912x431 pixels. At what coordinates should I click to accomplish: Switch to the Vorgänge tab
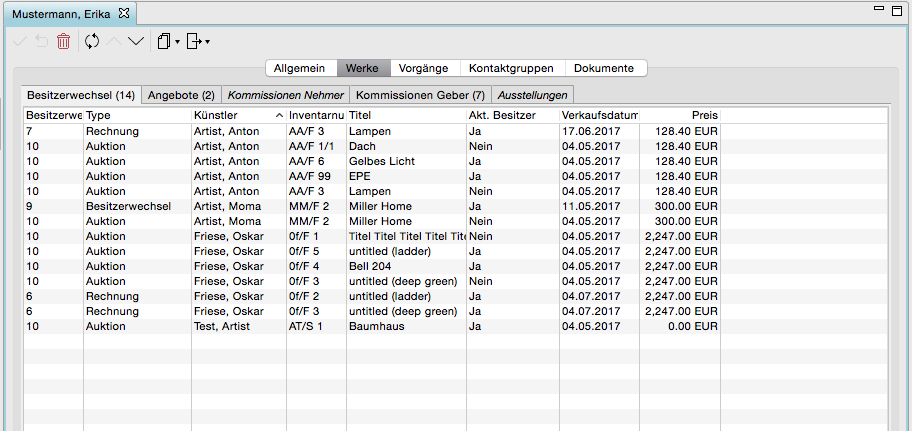(x=423, y=68)
